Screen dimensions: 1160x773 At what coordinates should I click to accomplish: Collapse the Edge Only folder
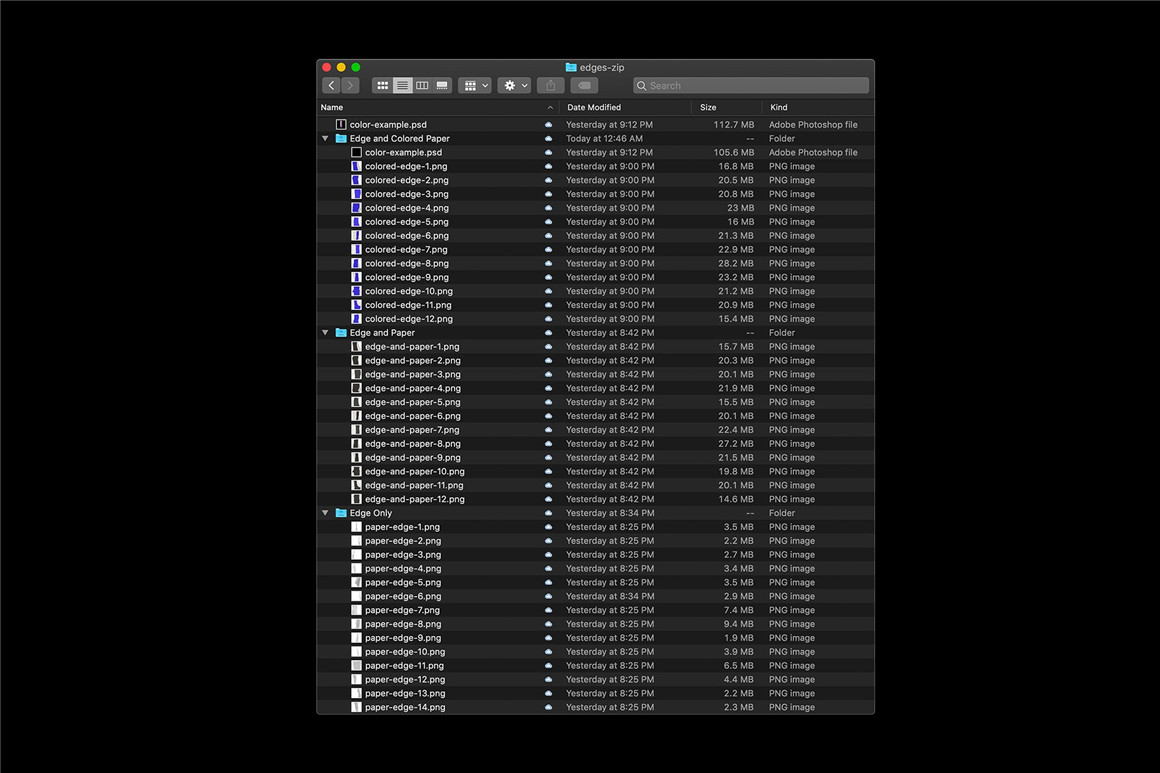click(x=325, y=513)
